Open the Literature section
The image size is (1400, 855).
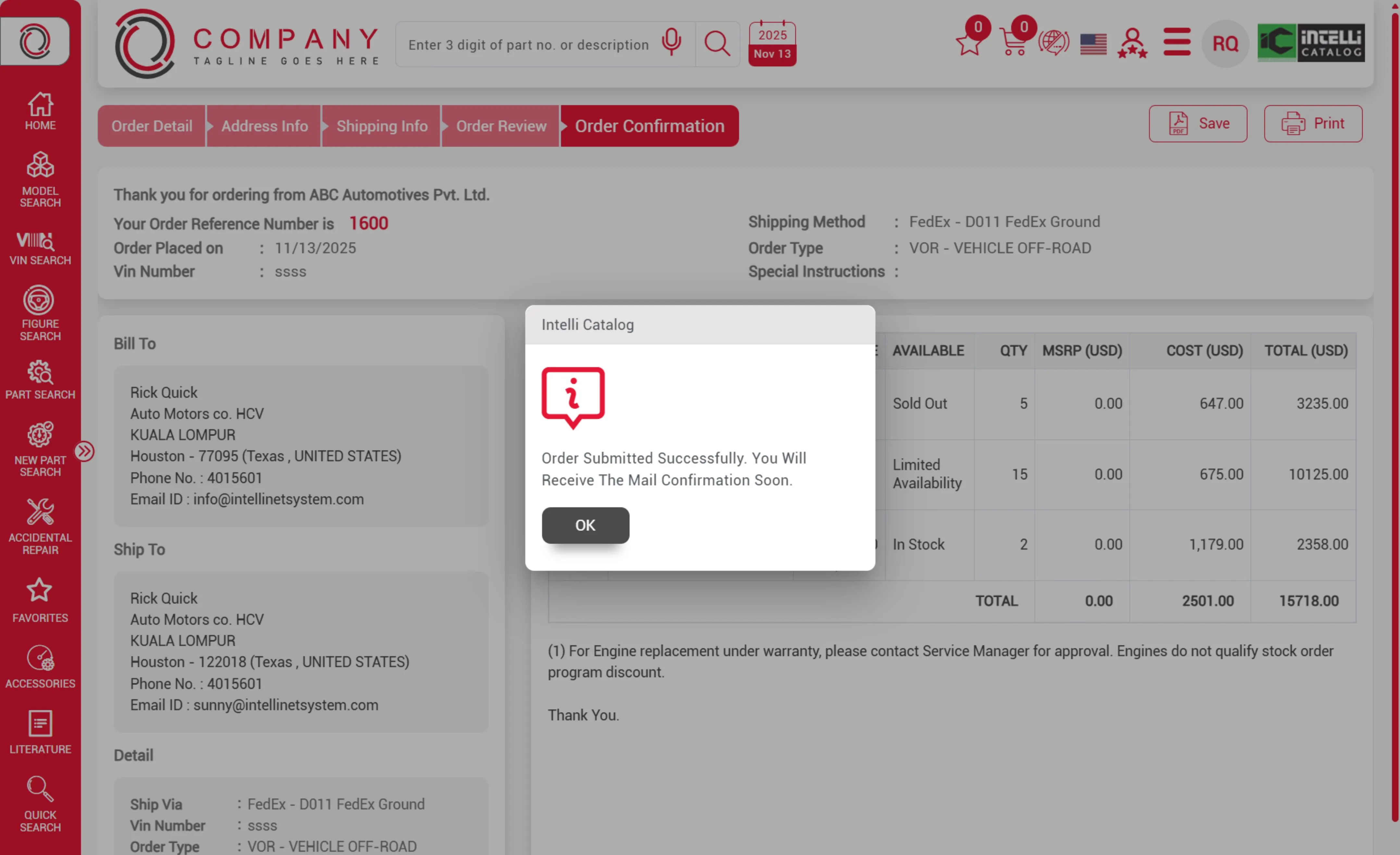pyautogui.click(x=40, y=733)
